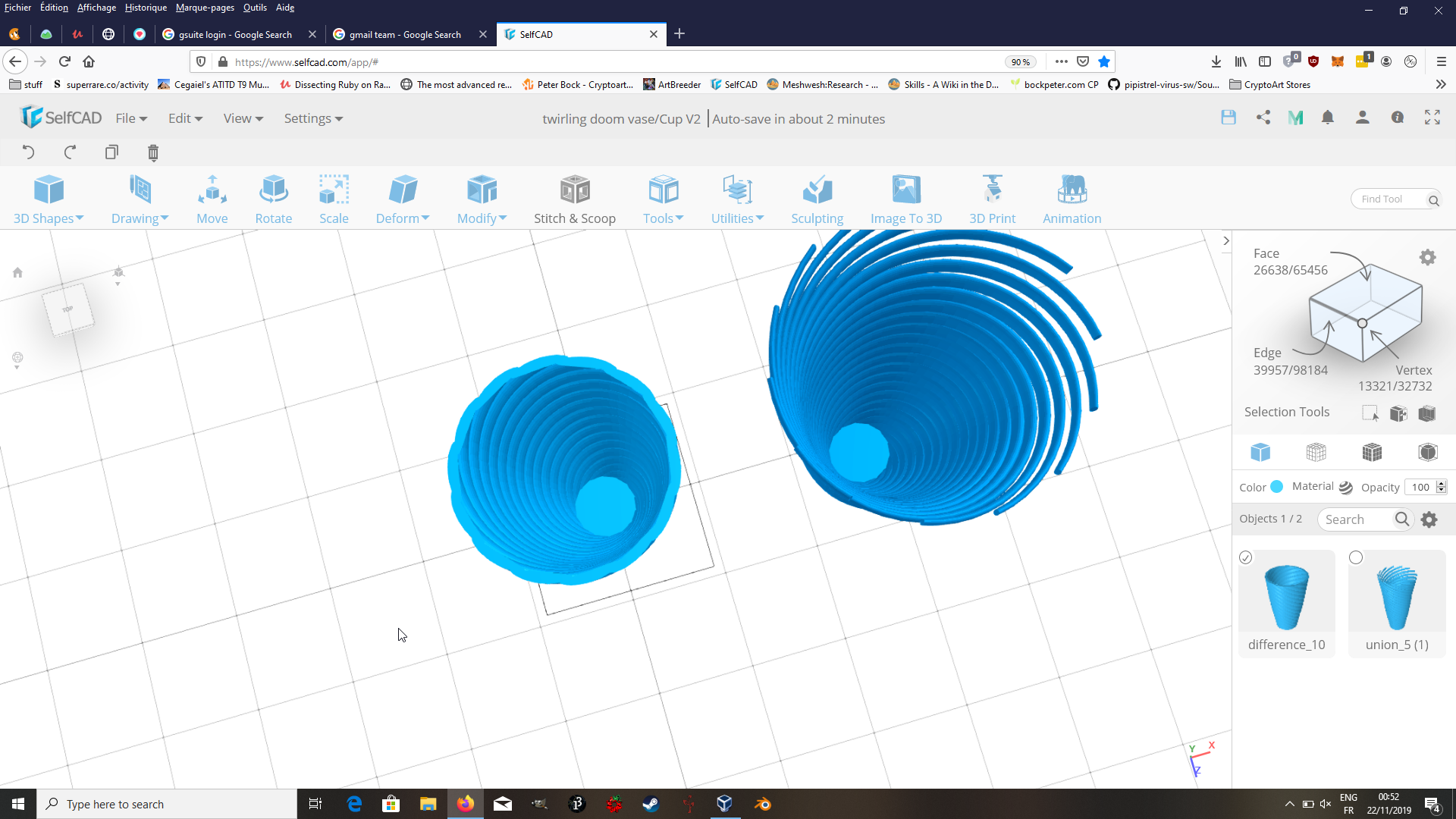The image size is (1456, 819).
Task: Select the Scale tool
Action: [x=334, y=199]
